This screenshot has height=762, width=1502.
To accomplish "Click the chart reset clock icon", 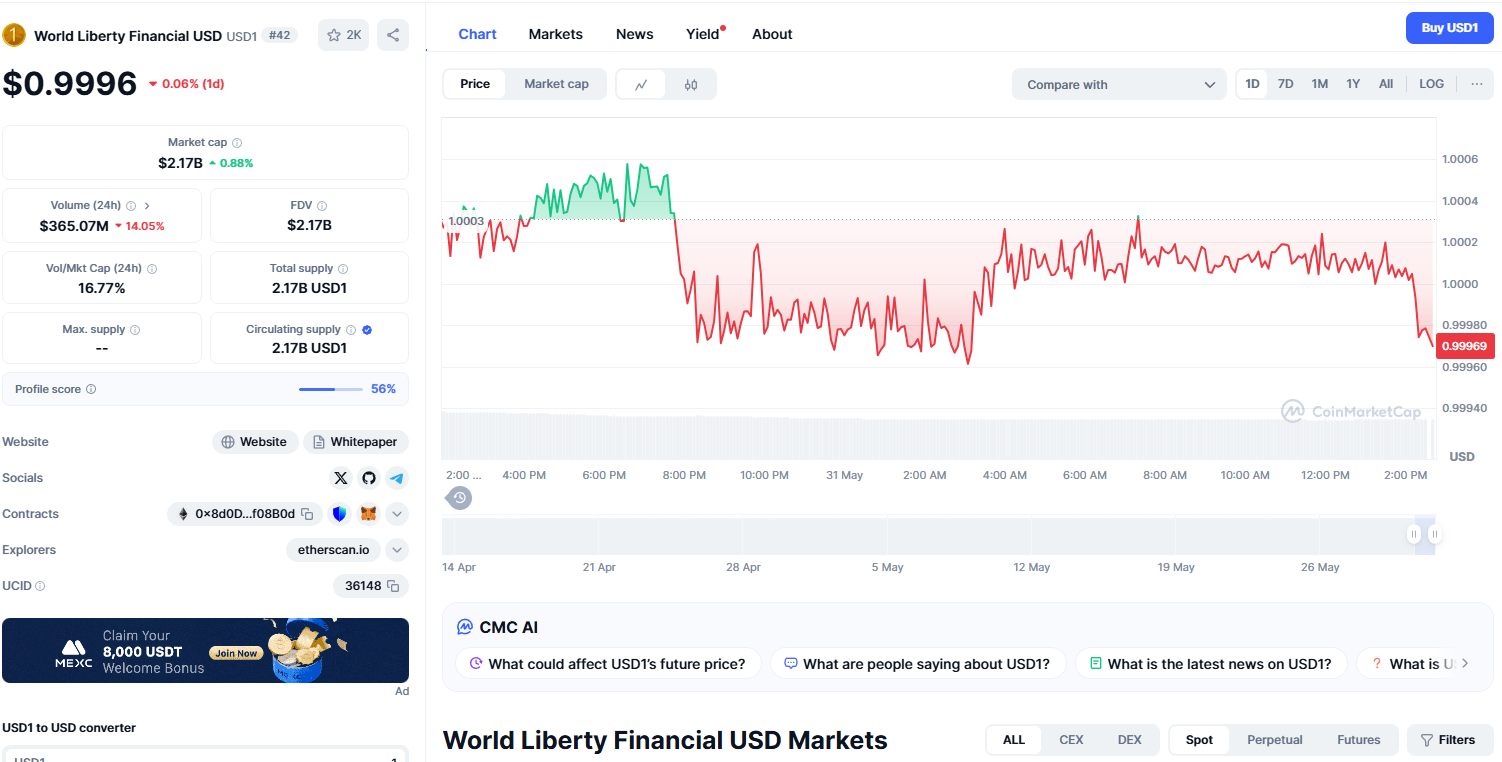I will [458, 497].
